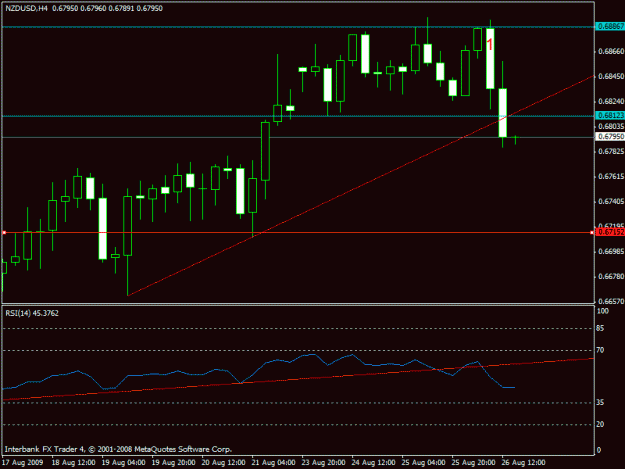This screenshot has height=469, width=625.
Task: Click the large white candle marked with the red 1
Action: coord(490,58)
